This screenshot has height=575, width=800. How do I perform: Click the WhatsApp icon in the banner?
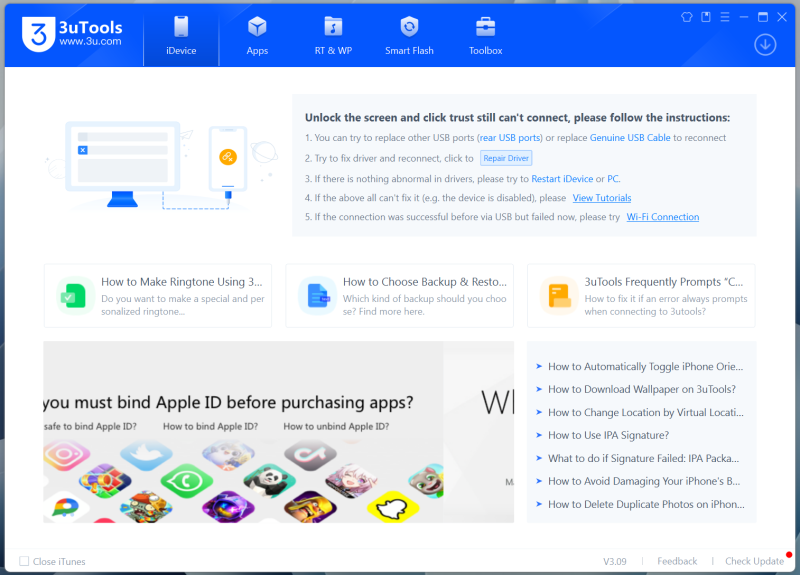(x=187, y=481)
